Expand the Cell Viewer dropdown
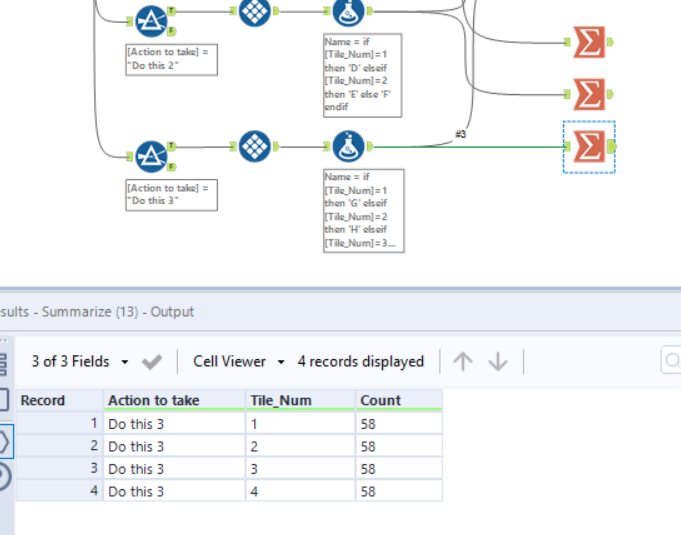 (239, 361)
